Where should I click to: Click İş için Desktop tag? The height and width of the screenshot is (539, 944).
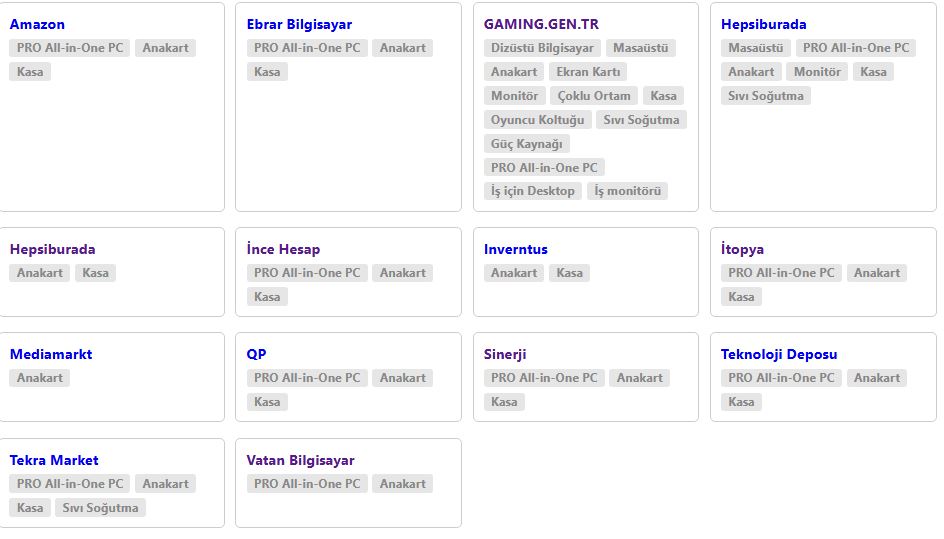pyautogui.click(x=533, y=192)
